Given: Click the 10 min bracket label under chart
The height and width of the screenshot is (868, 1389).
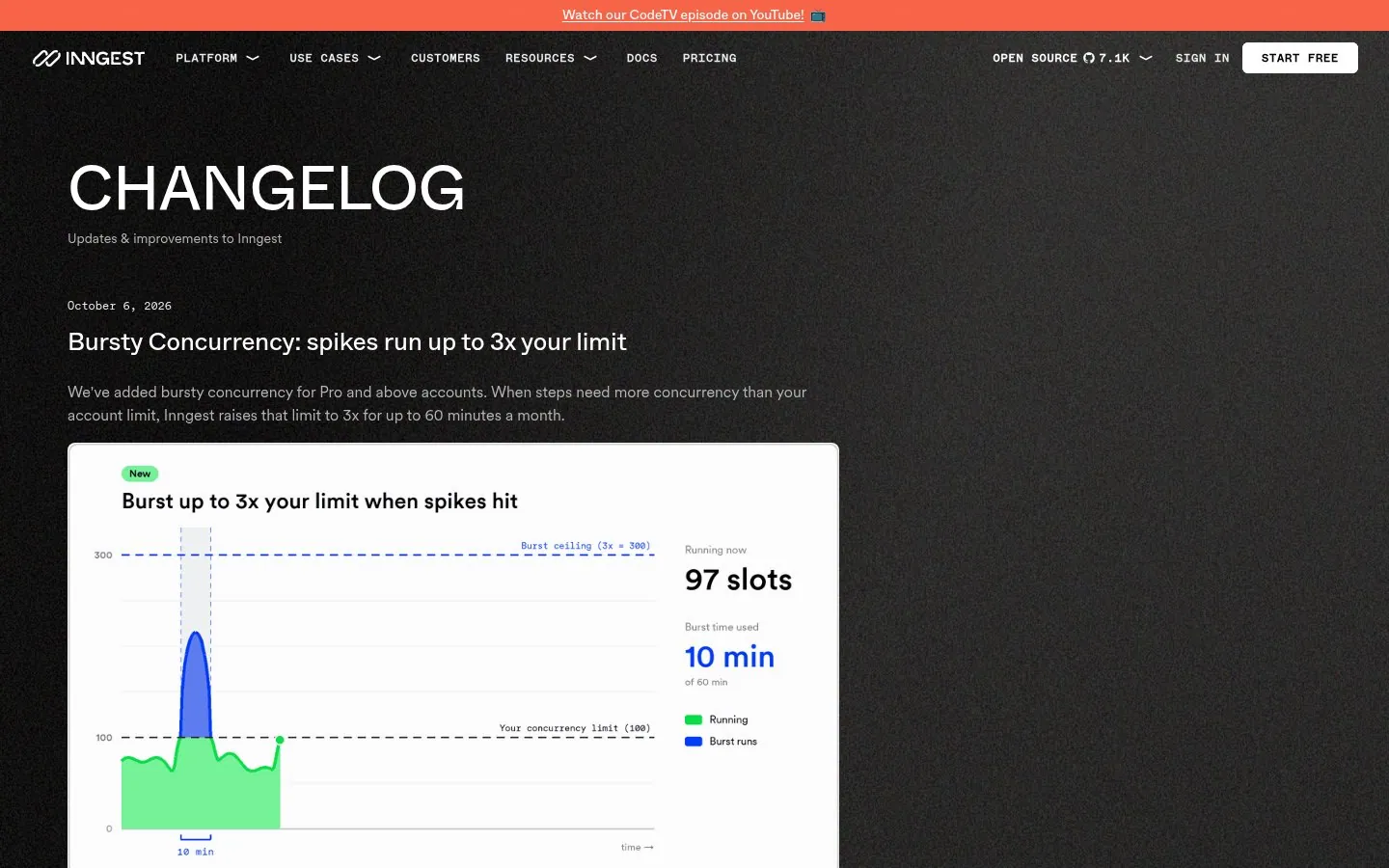Looking at the screenshot, I should click(196, 852).
